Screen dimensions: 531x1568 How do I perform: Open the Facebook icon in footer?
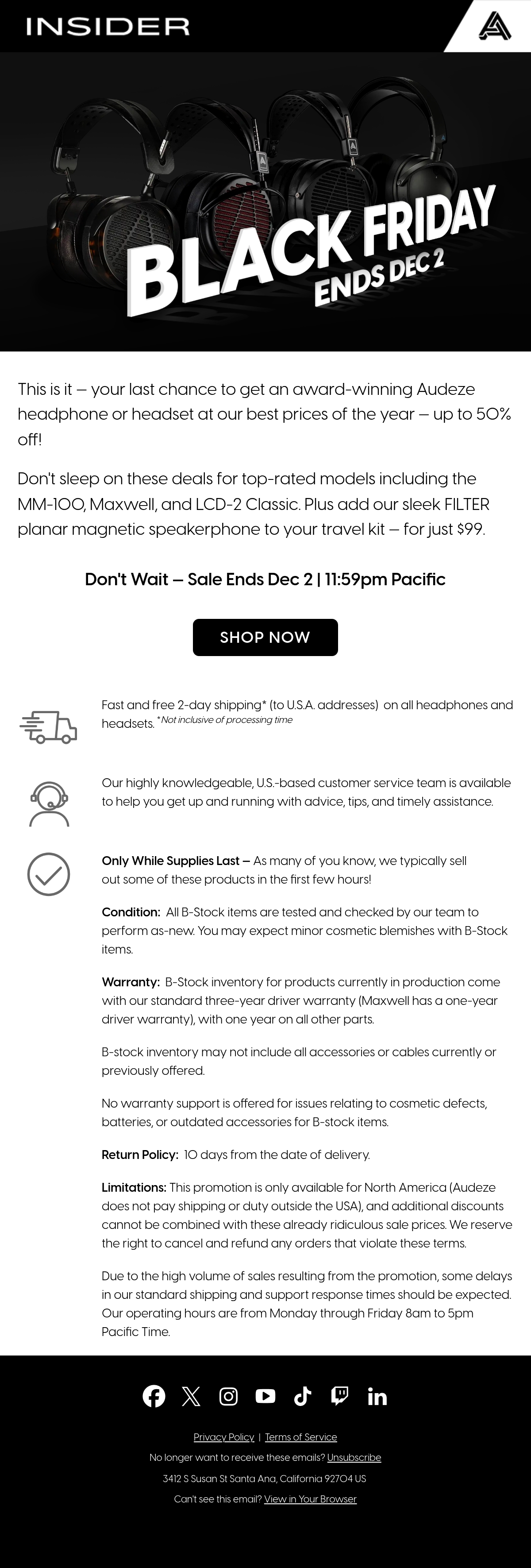click(x=154, y=1396)
